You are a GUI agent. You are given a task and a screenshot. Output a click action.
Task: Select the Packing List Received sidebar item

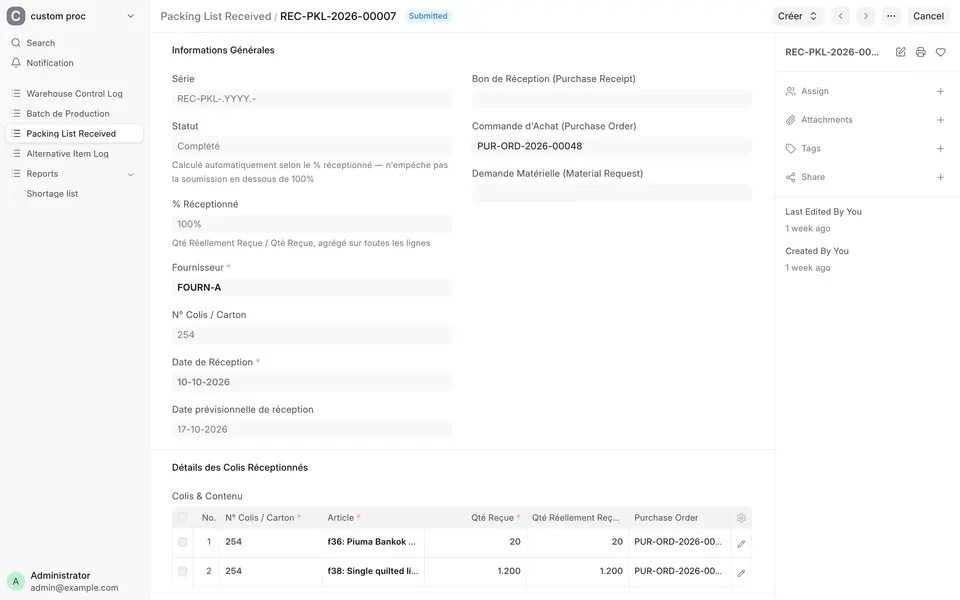(x=74, y=133)
